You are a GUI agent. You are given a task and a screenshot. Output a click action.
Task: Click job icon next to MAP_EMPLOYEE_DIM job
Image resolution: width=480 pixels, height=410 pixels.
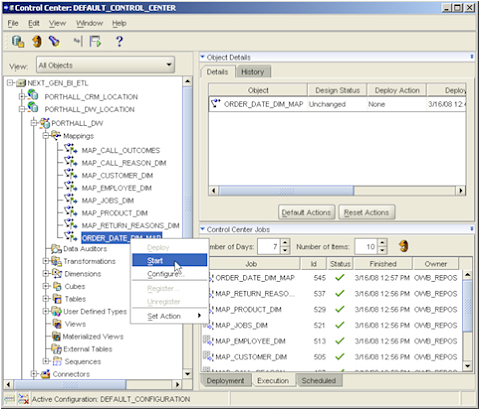coord(208,340)
